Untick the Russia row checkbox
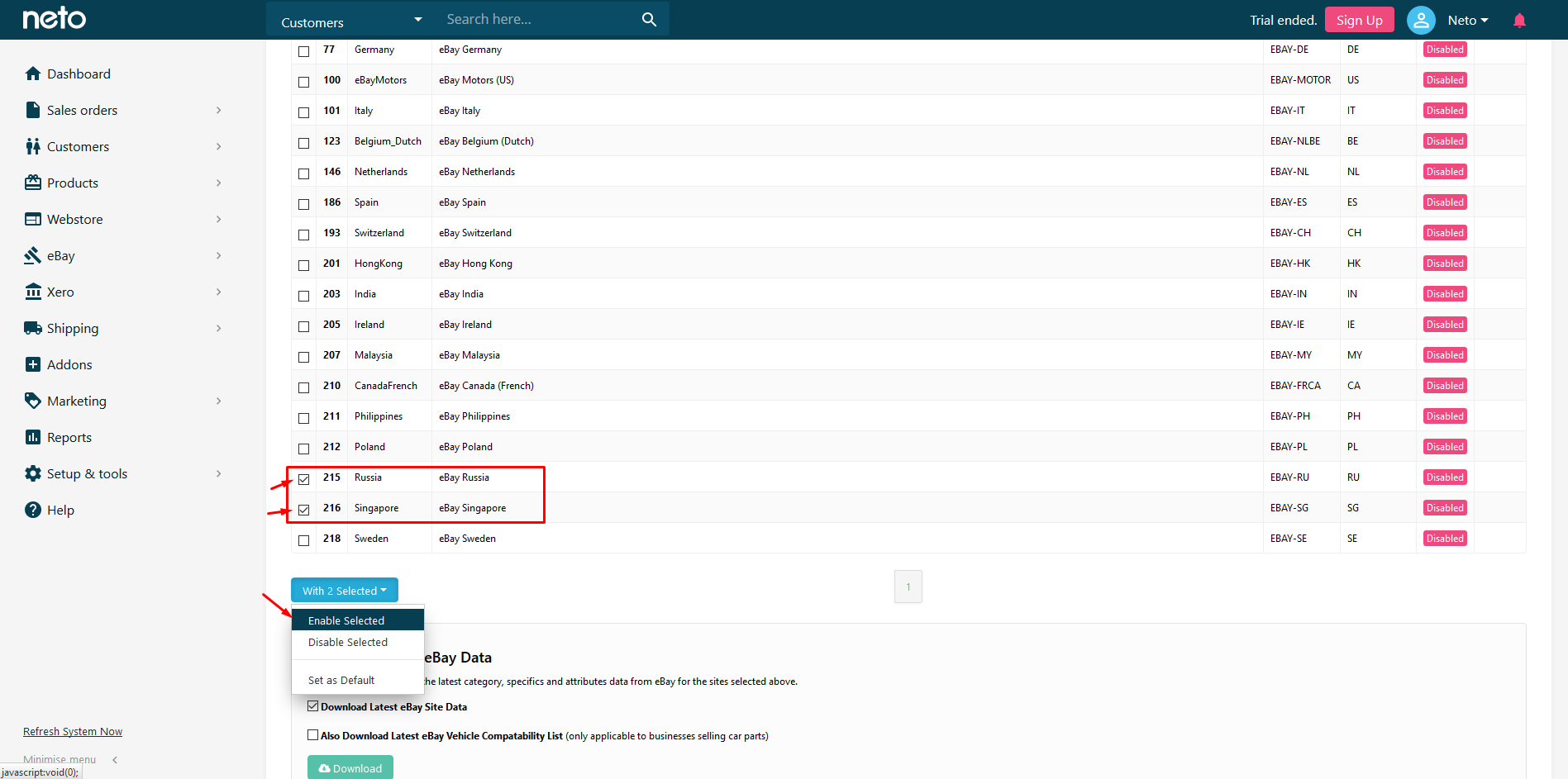The image size is (1568, 779). tap(303, 479)
